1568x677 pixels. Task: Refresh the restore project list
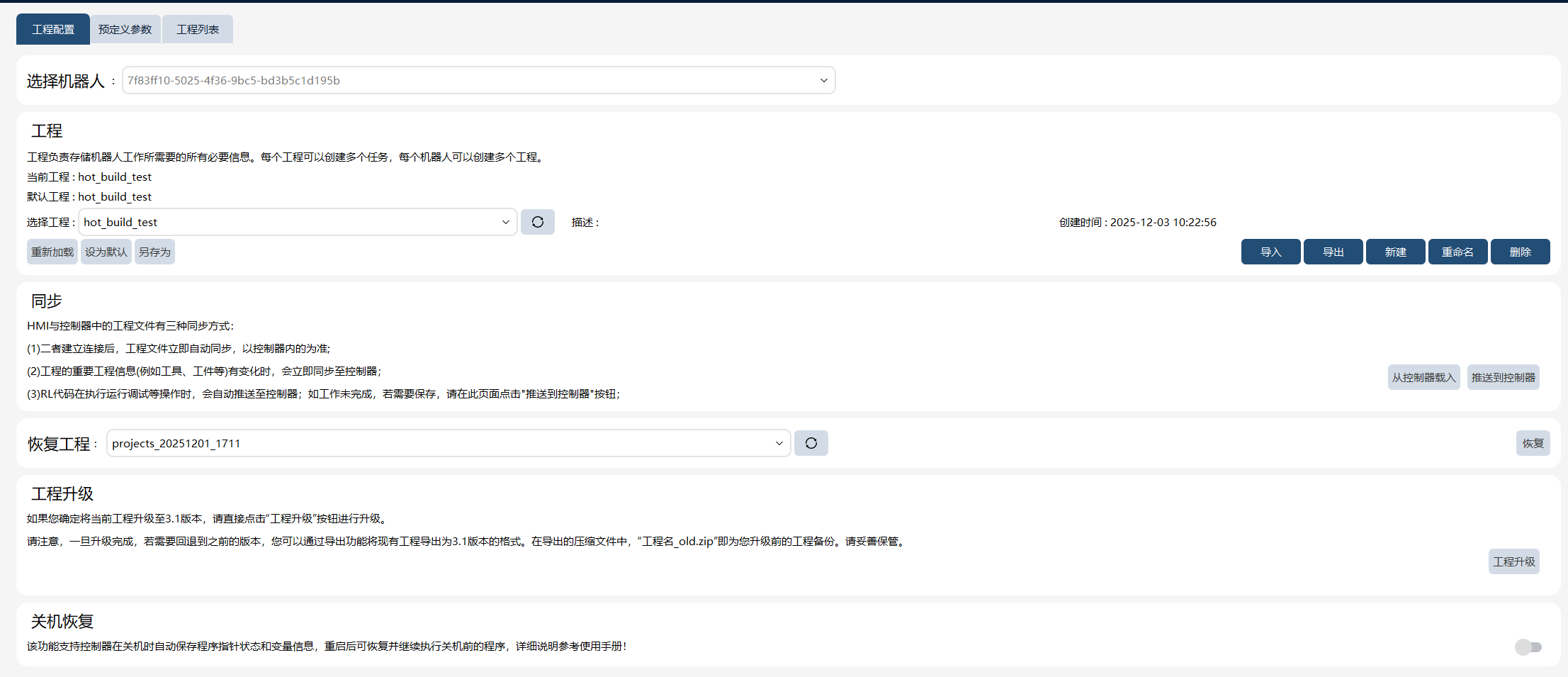pos(811,443)
